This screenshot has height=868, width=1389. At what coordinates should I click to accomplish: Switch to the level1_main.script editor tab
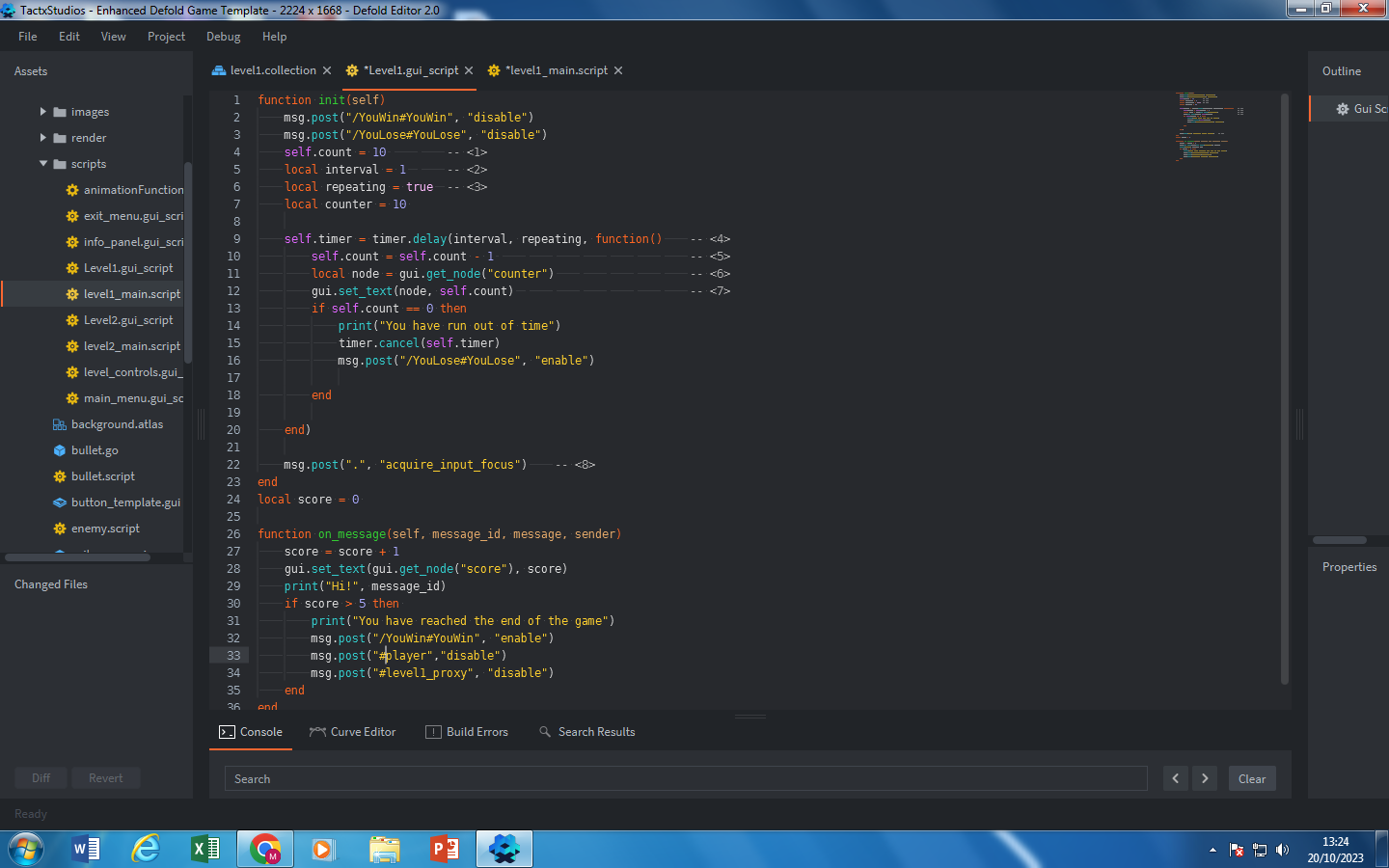(556, 70)
